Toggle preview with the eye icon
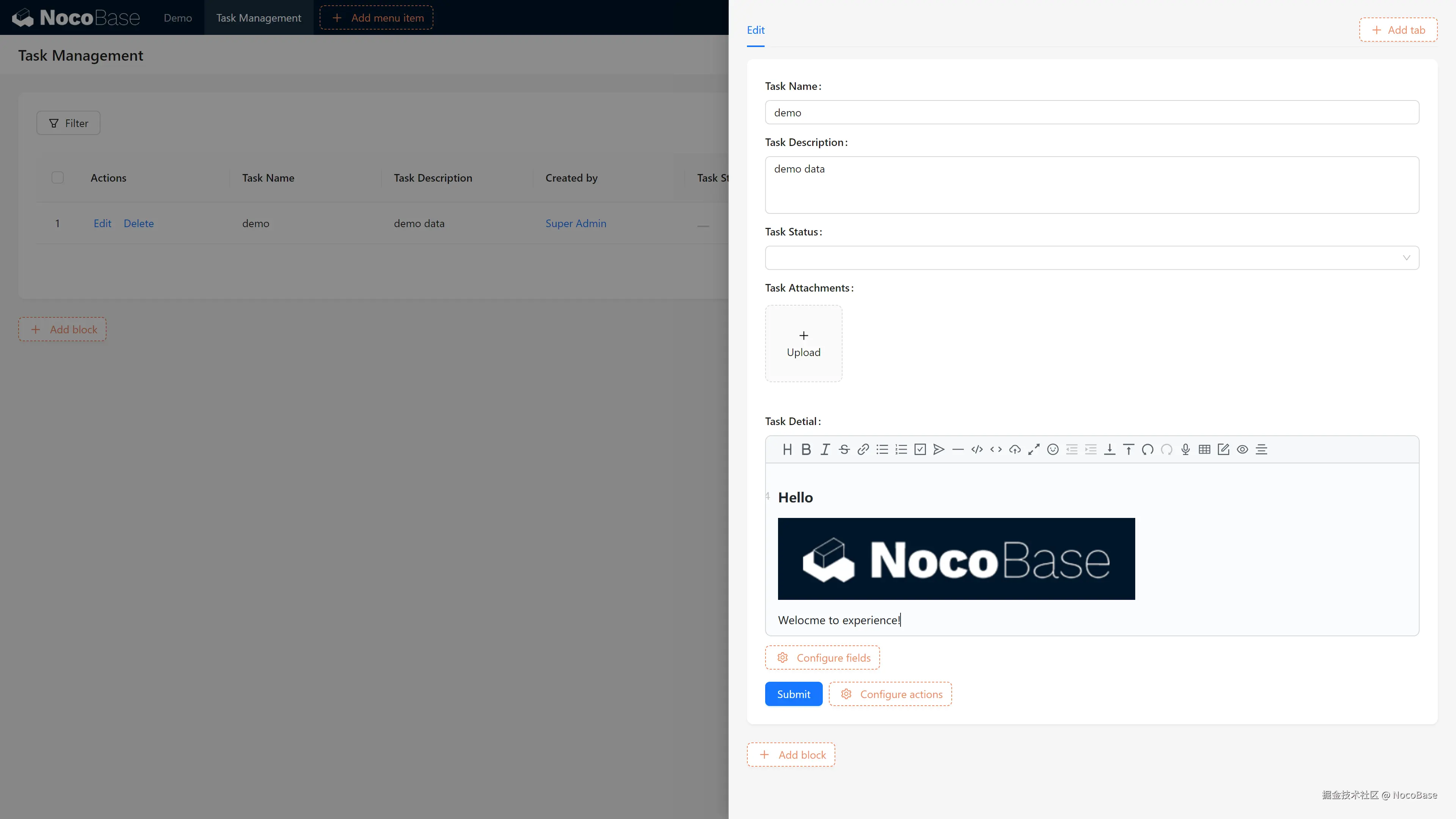 [1242, 449]
